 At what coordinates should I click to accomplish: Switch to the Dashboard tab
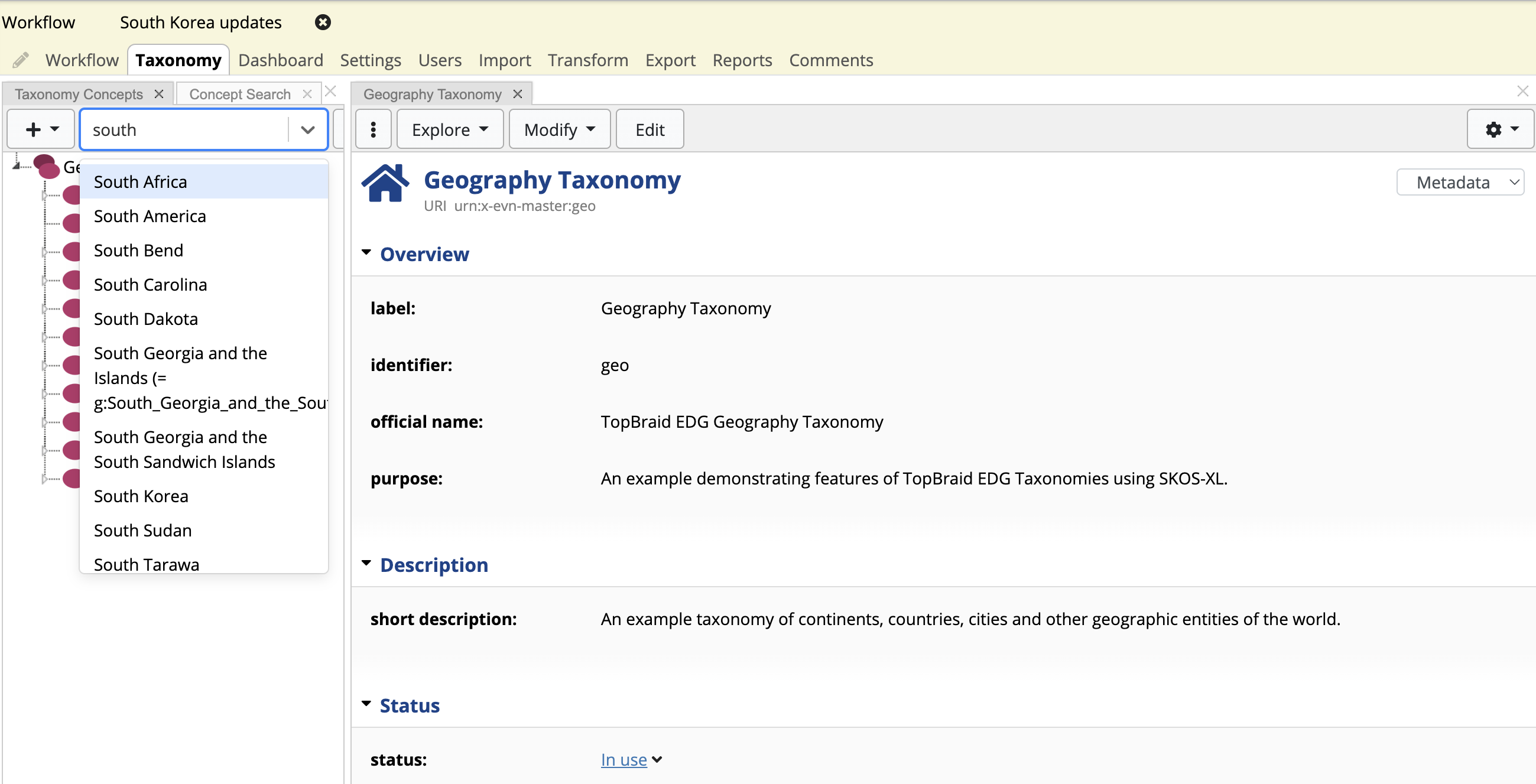click(280, 60)
